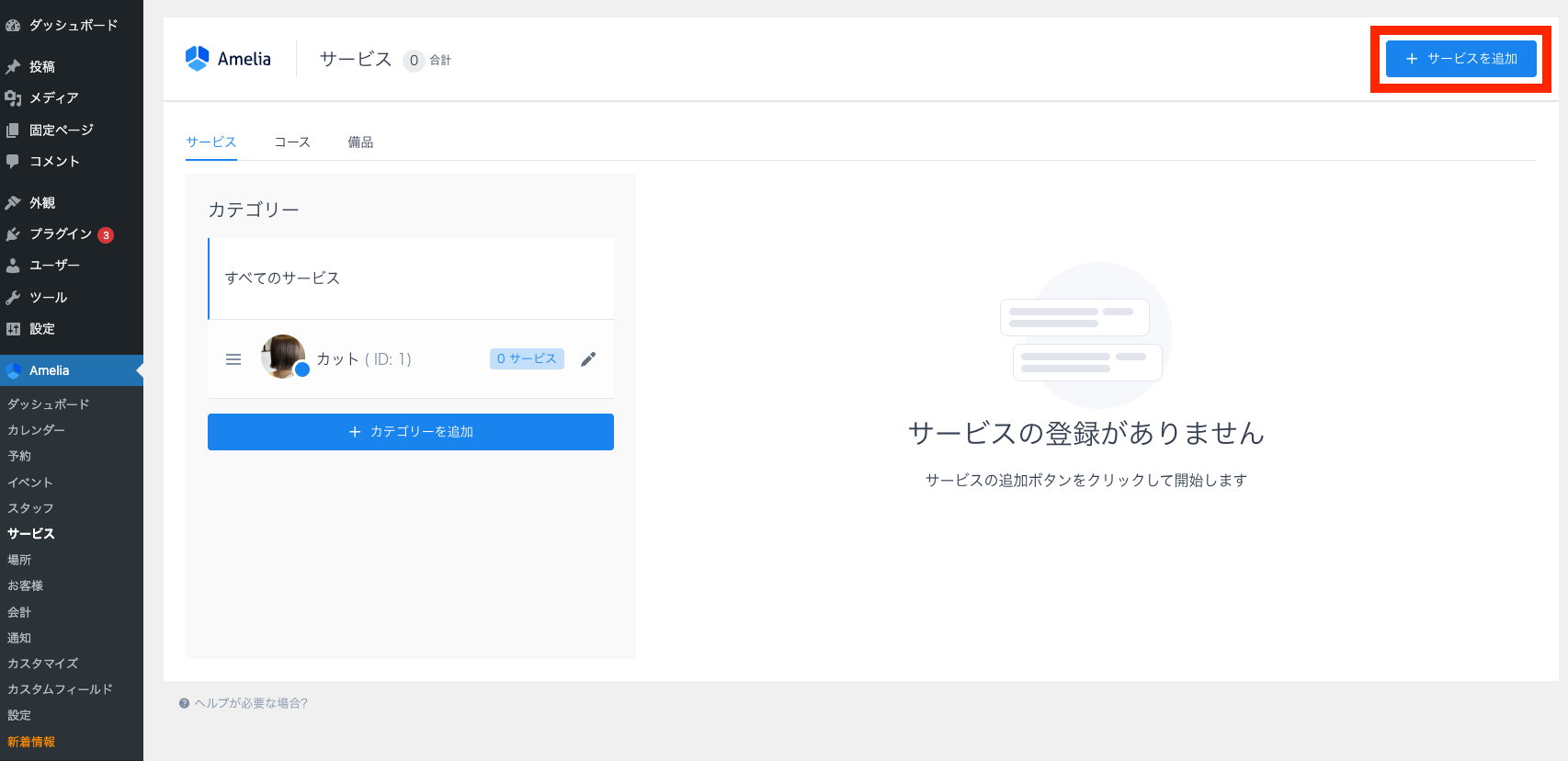Screen dimensions: 1568x761
Task: Open メディア in the WordPress sidebar
Action: tap(53, 97)
